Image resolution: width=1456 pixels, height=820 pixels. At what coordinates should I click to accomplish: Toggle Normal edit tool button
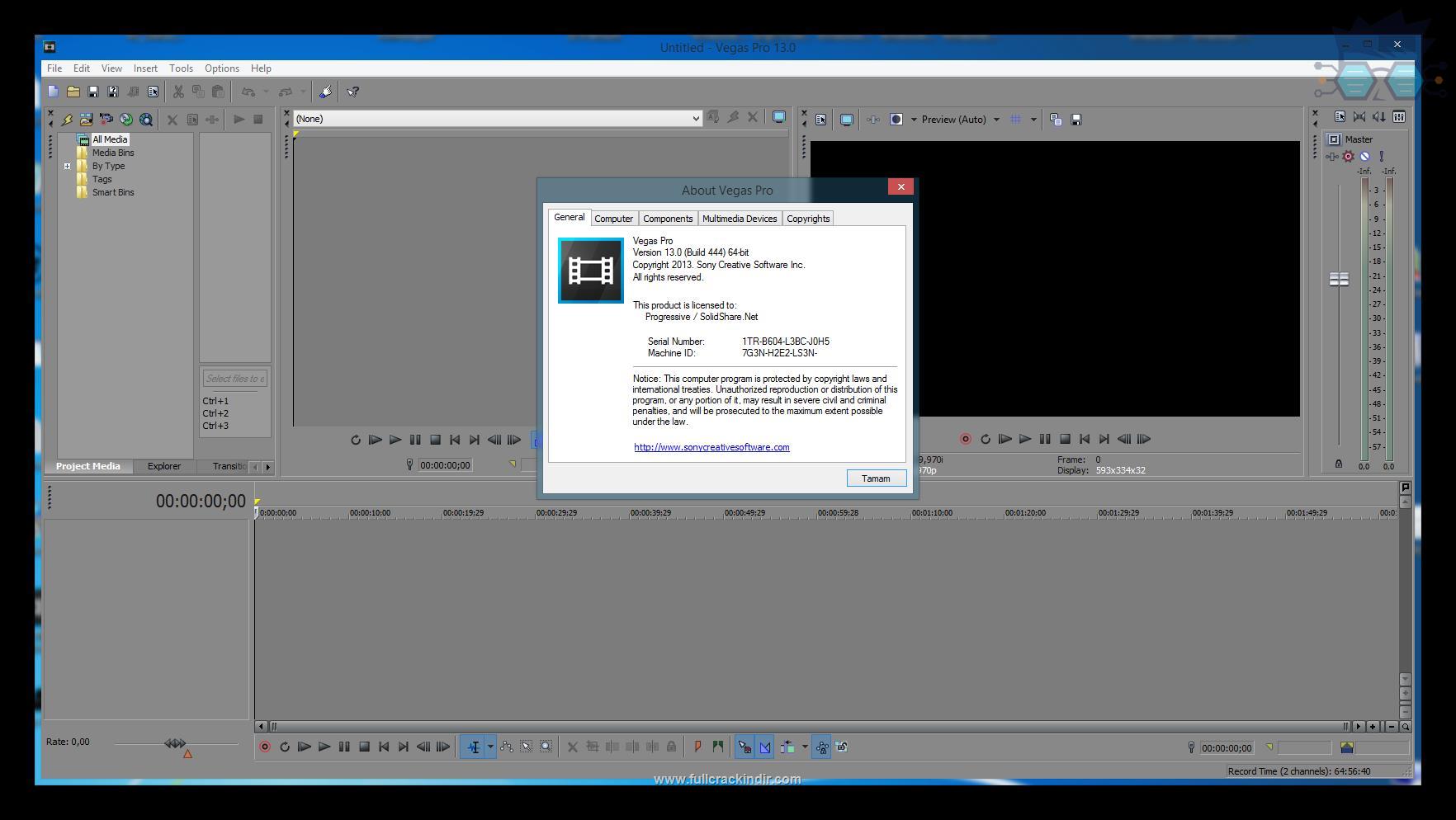pos(474,747)
